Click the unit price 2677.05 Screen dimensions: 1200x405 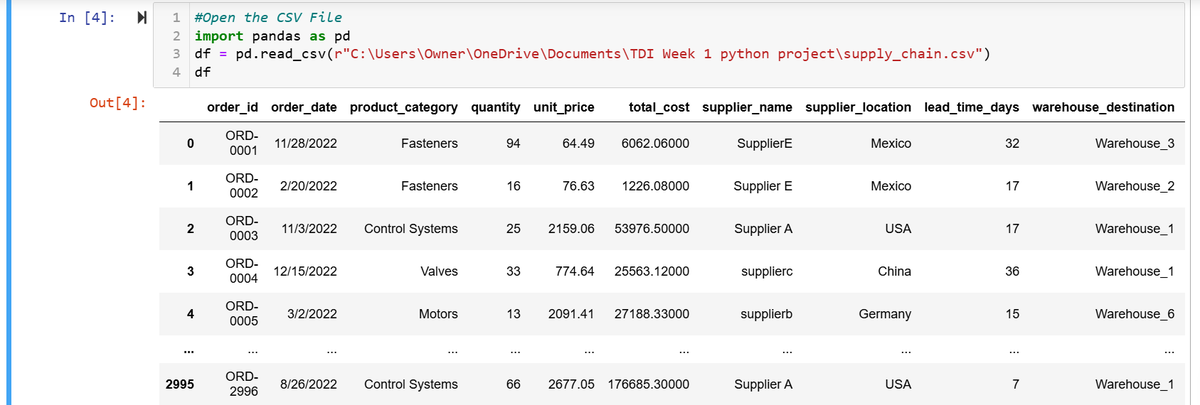[x=573, y=384]
